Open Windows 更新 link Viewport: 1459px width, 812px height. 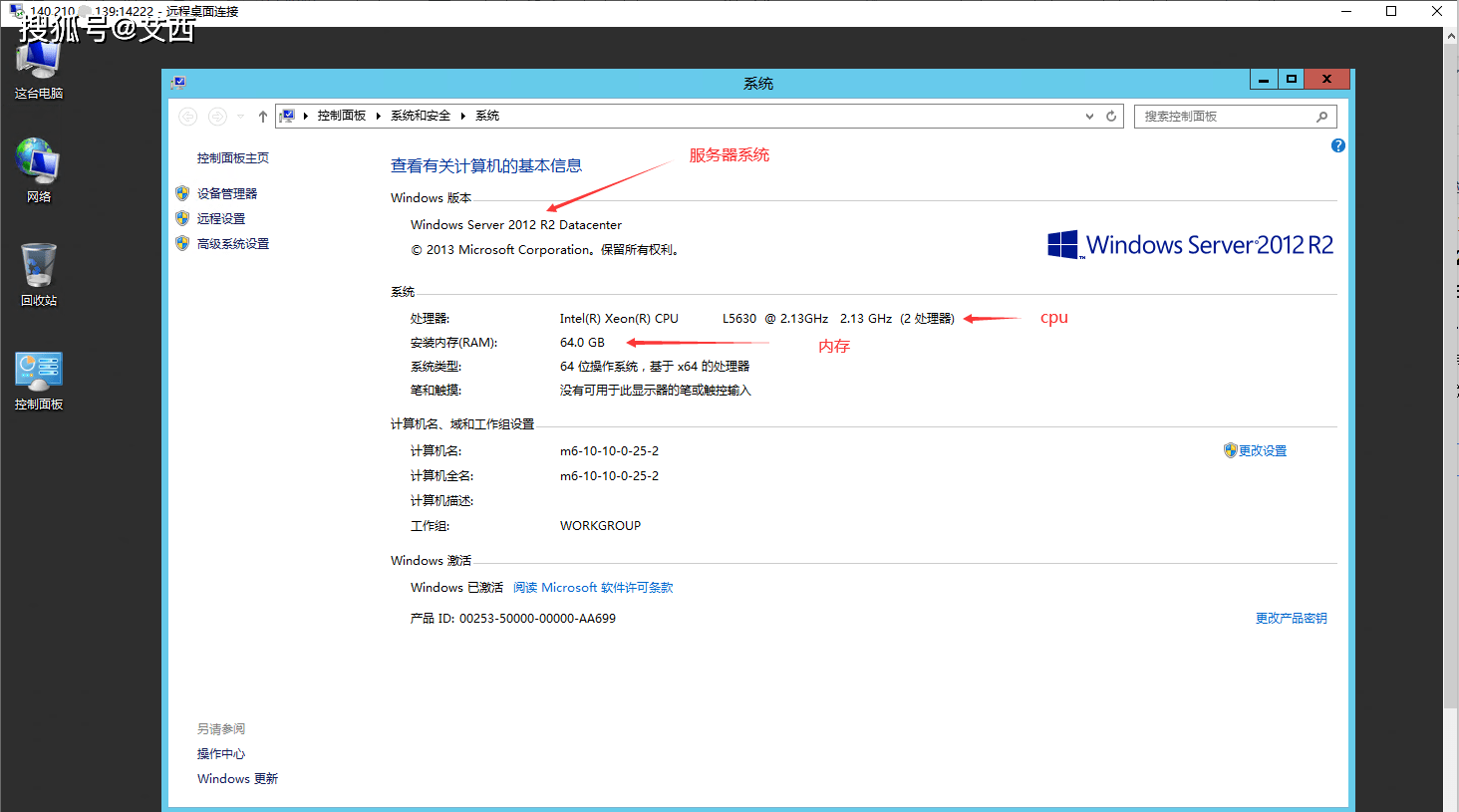click(x=237, y=779)
